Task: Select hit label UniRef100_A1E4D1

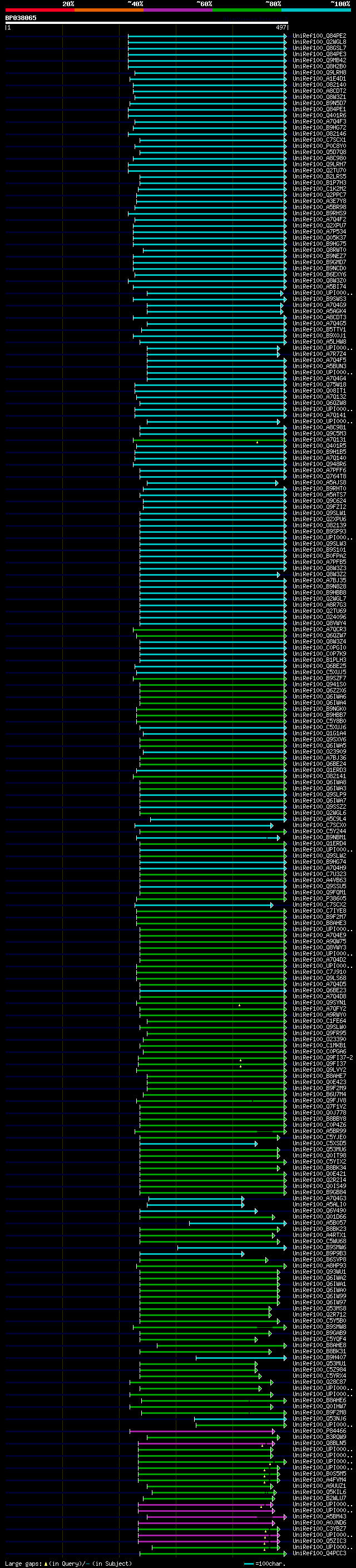Action: (x=319, y=78)
